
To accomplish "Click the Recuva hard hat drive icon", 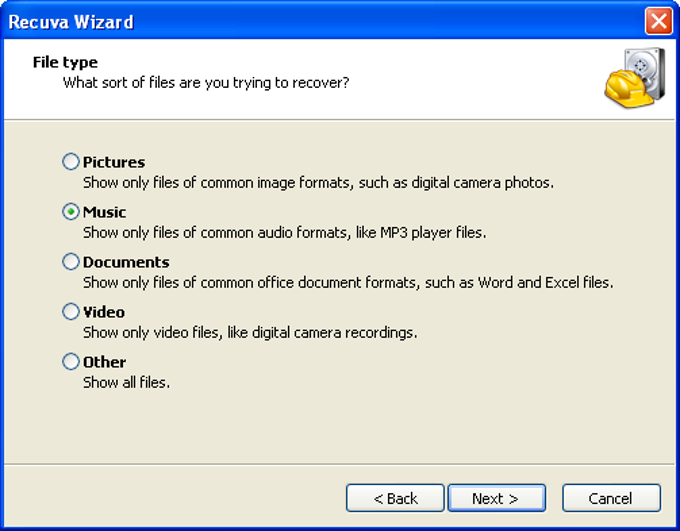I will 634,78.
